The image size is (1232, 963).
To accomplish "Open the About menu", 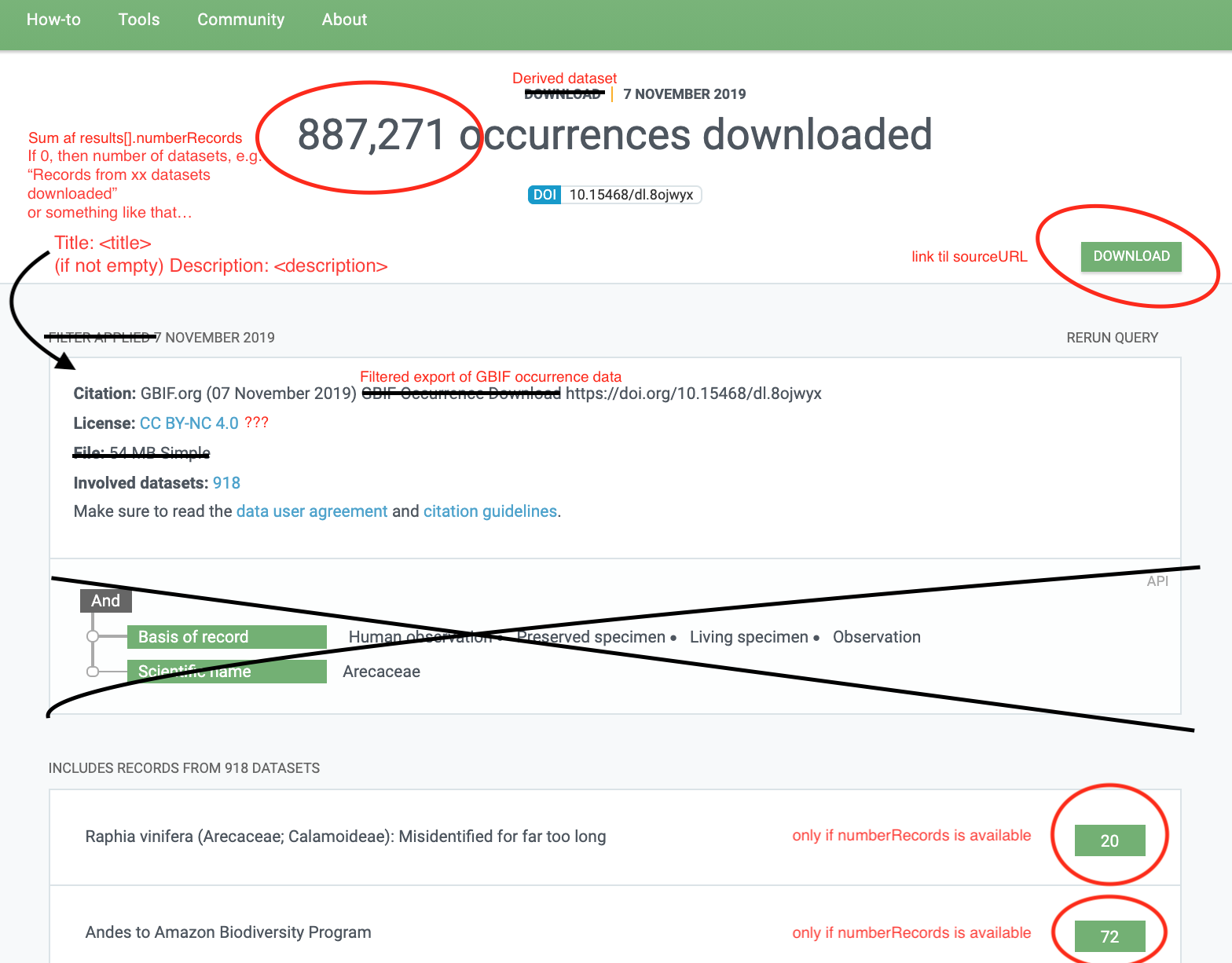I will pos(344,20).
